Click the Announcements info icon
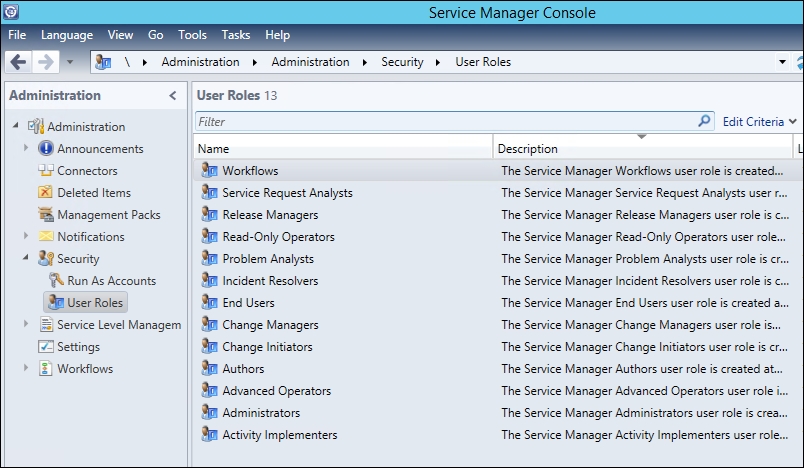Image resolution: width=804 pixels, height=468 pixels. coord(46,148)
